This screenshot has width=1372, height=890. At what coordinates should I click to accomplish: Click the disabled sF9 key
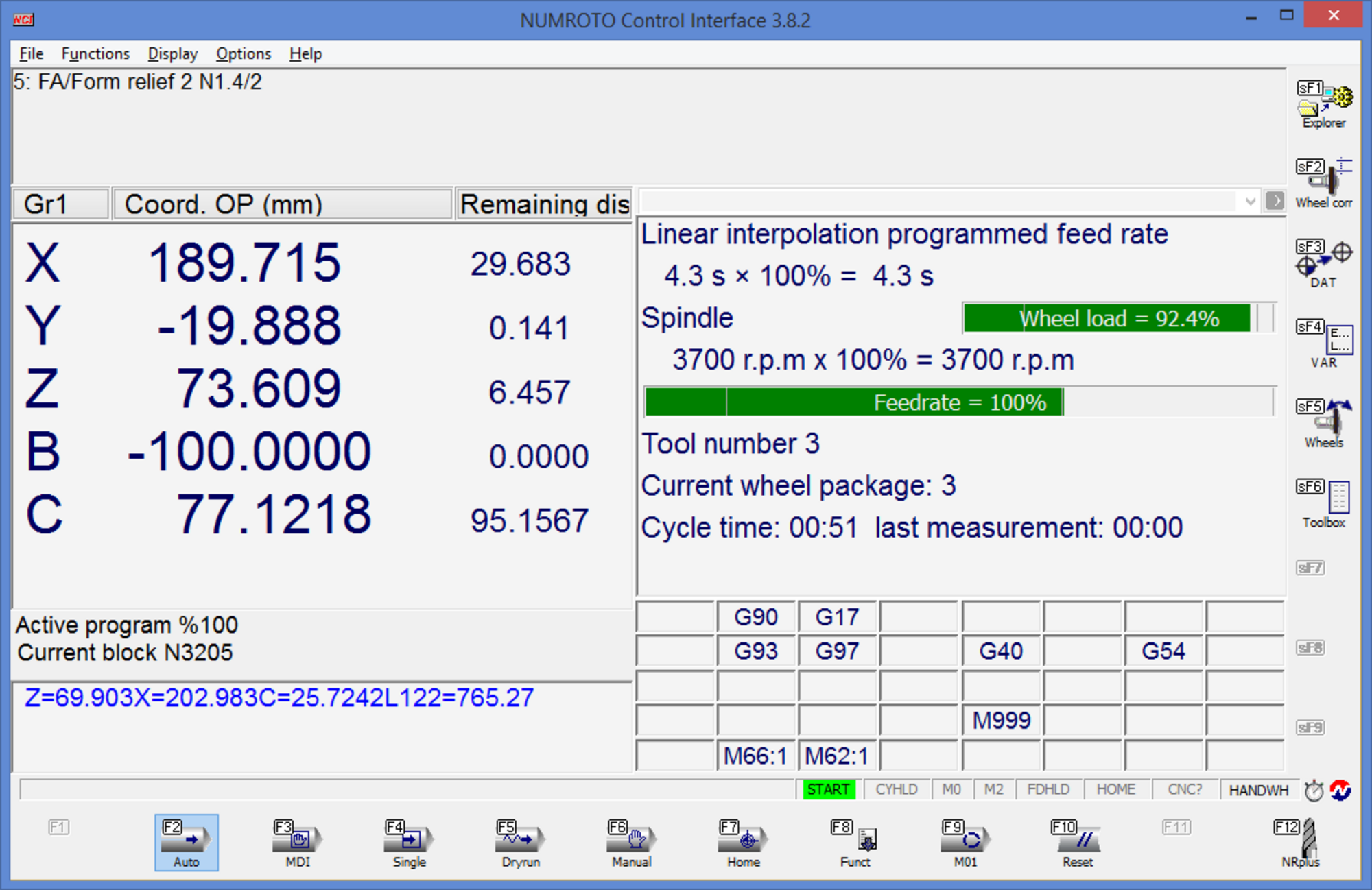[1310, 727]
